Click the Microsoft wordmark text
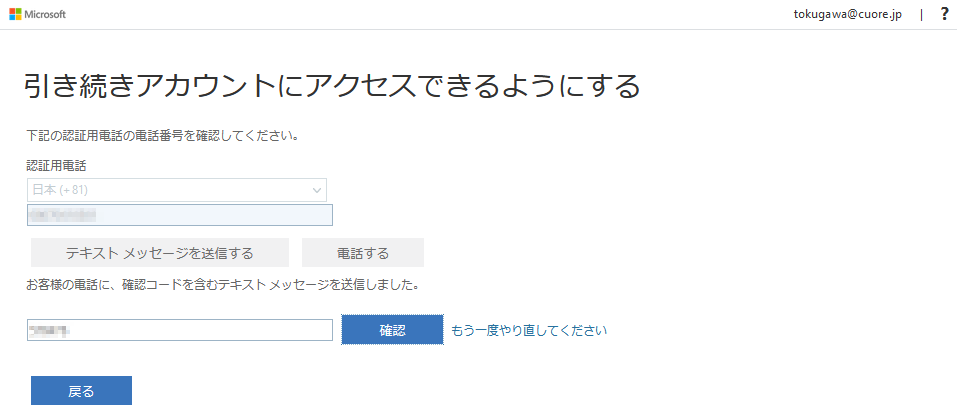The width and height of the screenshot is (957, 412). (x=45, y=15)
